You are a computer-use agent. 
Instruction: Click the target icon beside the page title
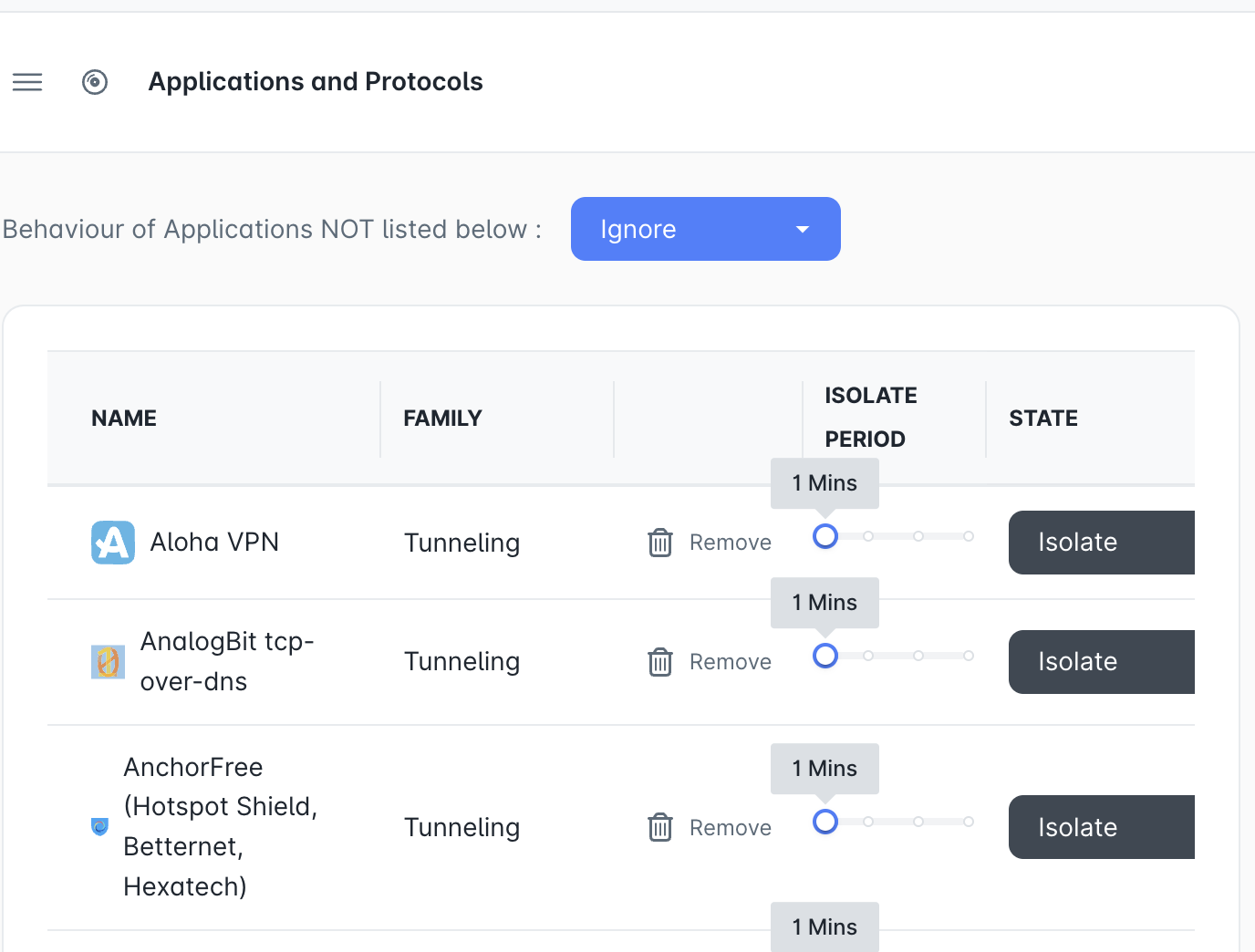[x=95, y=82]
